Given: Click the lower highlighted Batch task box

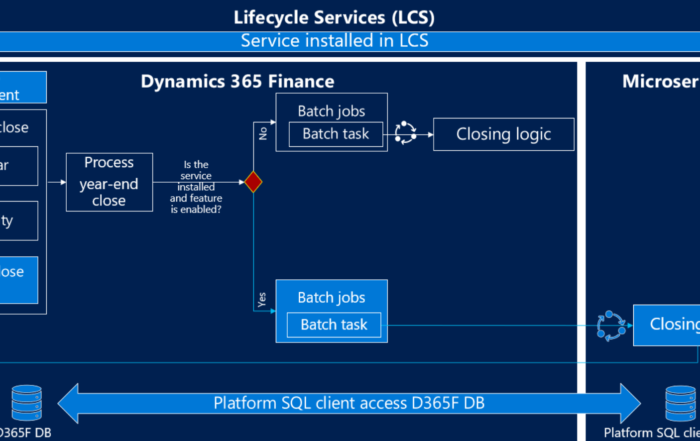Looking at the screenshot, I should (x=334, y=325).
